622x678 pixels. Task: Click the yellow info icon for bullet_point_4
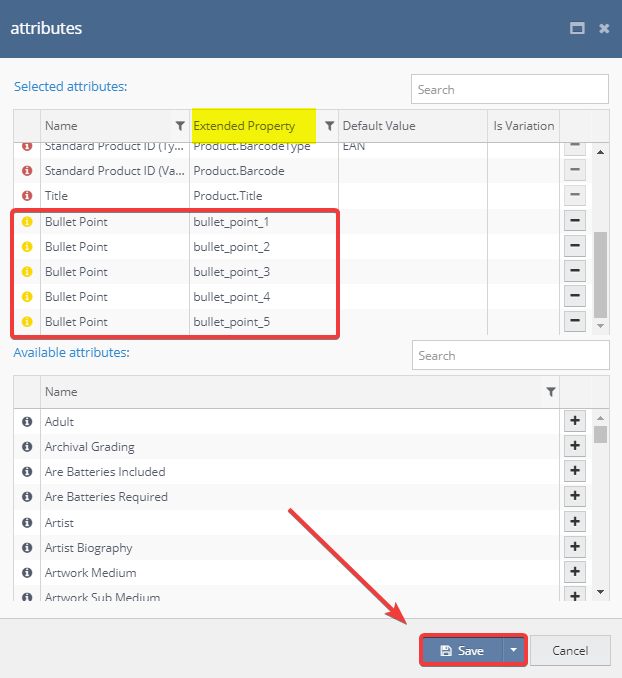pyautogui.click(x=27, y=297)
